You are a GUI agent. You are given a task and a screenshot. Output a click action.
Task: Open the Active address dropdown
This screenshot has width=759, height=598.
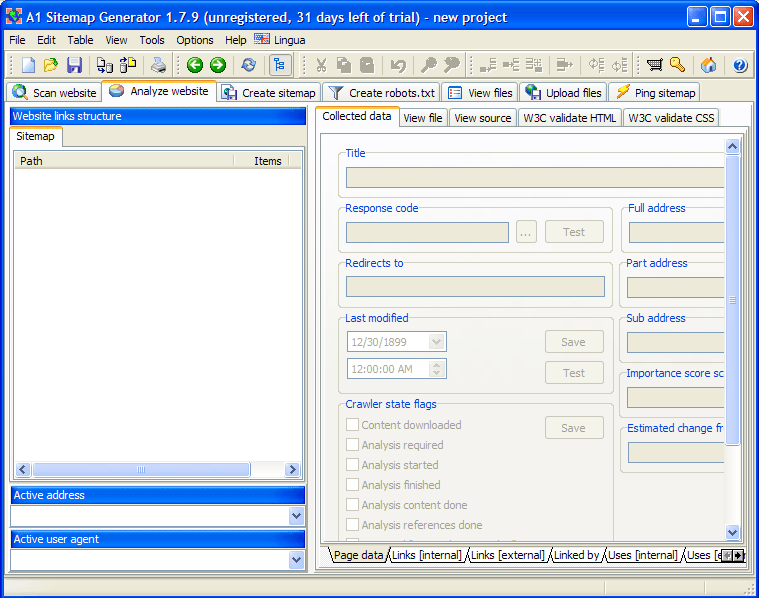(296, 516)
